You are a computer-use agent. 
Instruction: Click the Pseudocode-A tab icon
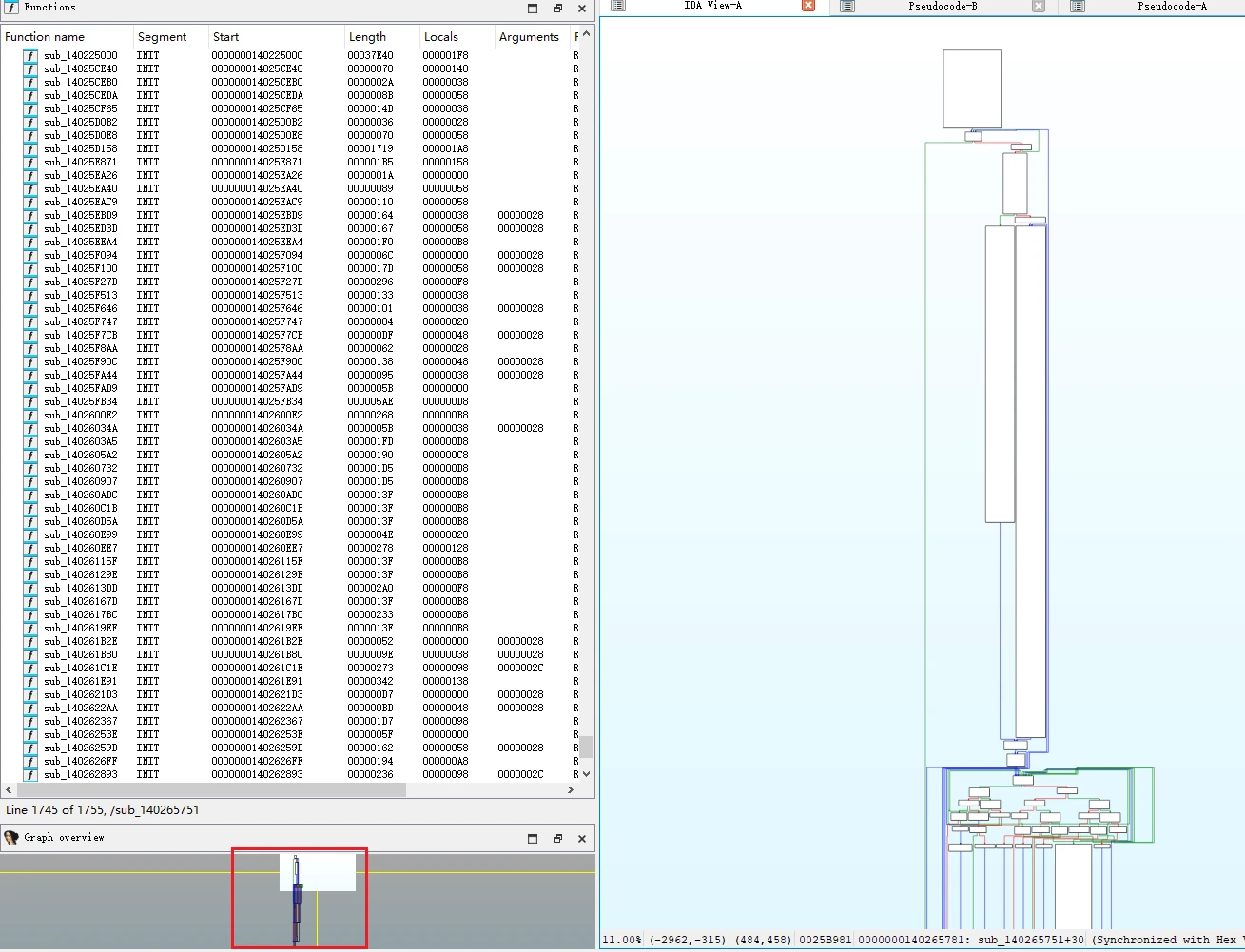(x=1078, y=6)
